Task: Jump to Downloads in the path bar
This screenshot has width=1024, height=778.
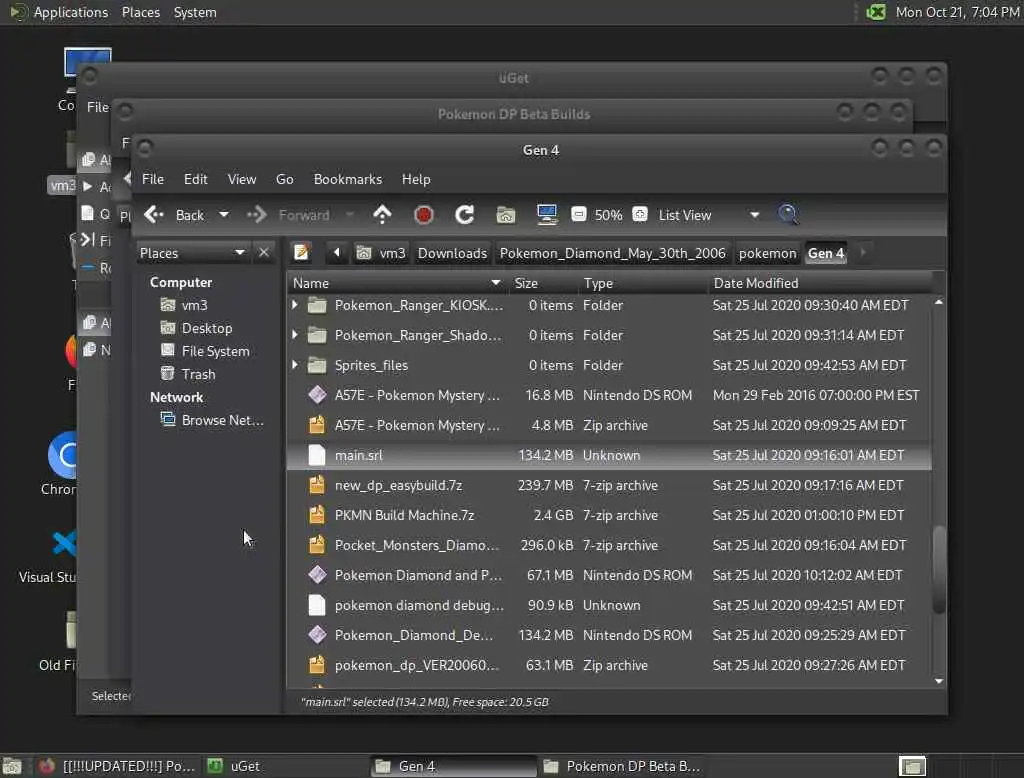Action: (452, 253)
